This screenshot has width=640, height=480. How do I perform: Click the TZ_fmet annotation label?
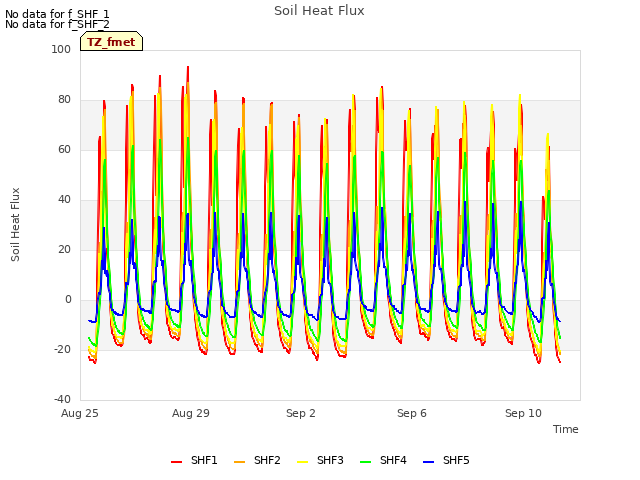click(111, 42)
